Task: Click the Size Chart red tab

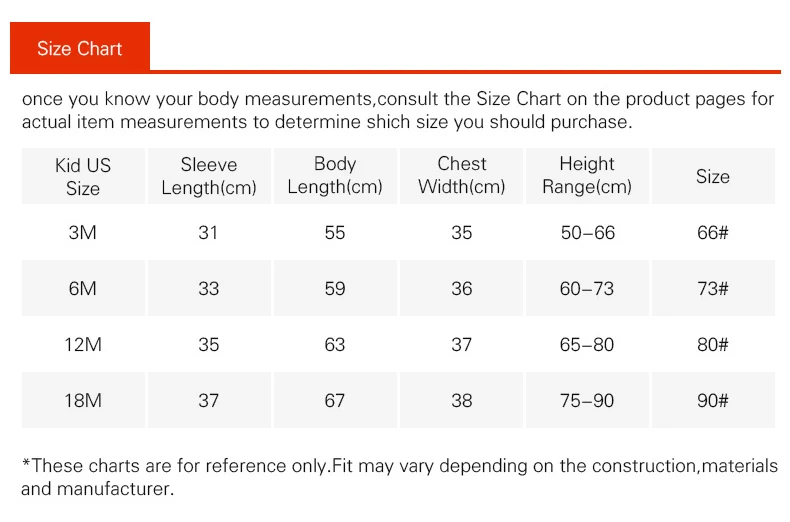Action: [x=80, y=47]
